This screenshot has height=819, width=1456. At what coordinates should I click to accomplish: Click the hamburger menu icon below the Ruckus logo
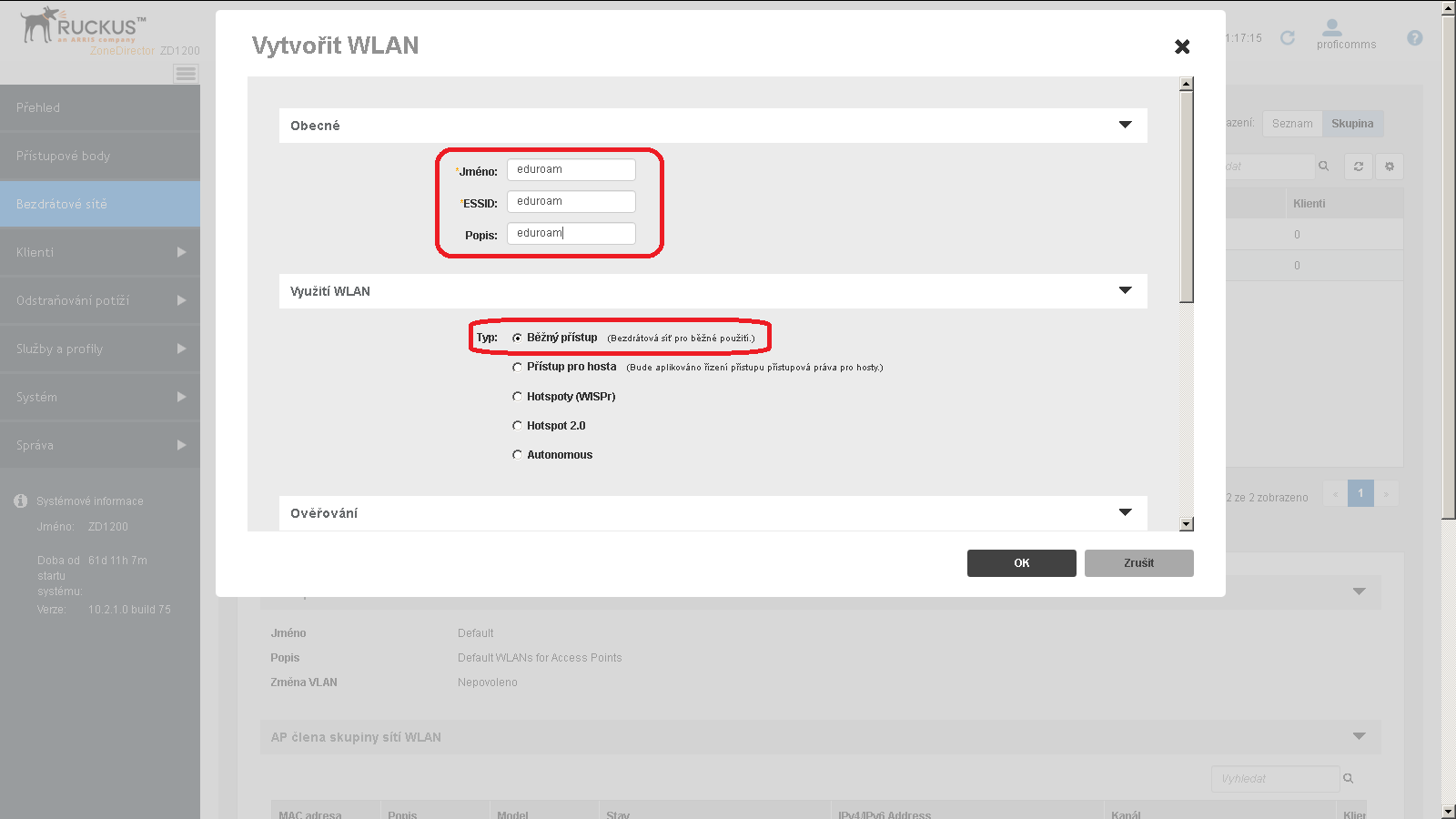click(186, 74)
